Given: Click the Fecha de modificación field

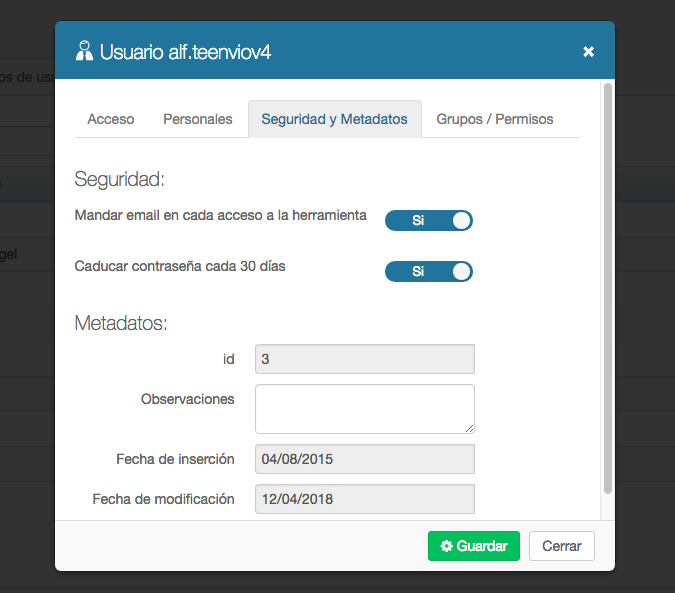Looking at the screenshot, I should point(364,499).
